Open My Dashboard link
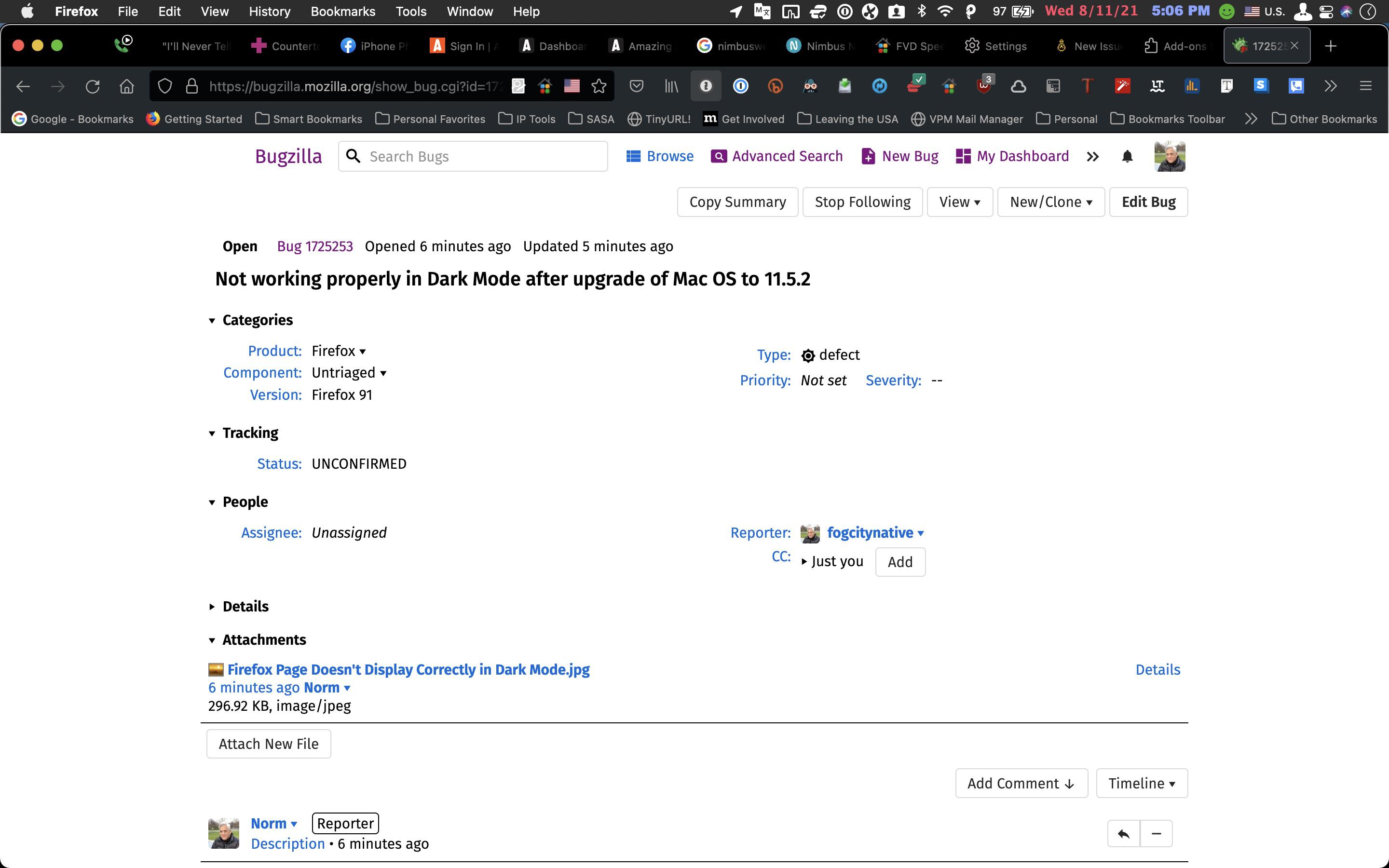 1012,156
